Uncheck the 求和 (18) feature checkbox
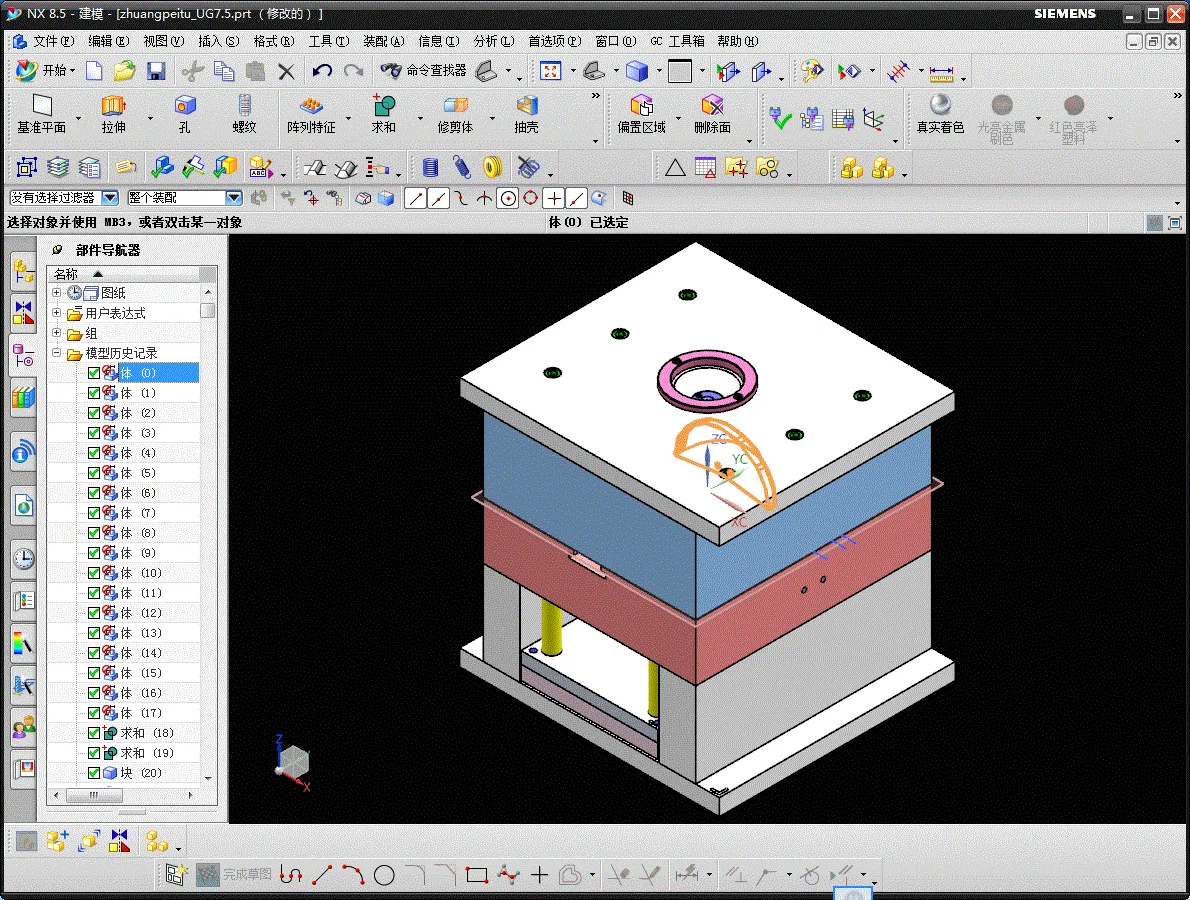 click(x=94, y=733)
